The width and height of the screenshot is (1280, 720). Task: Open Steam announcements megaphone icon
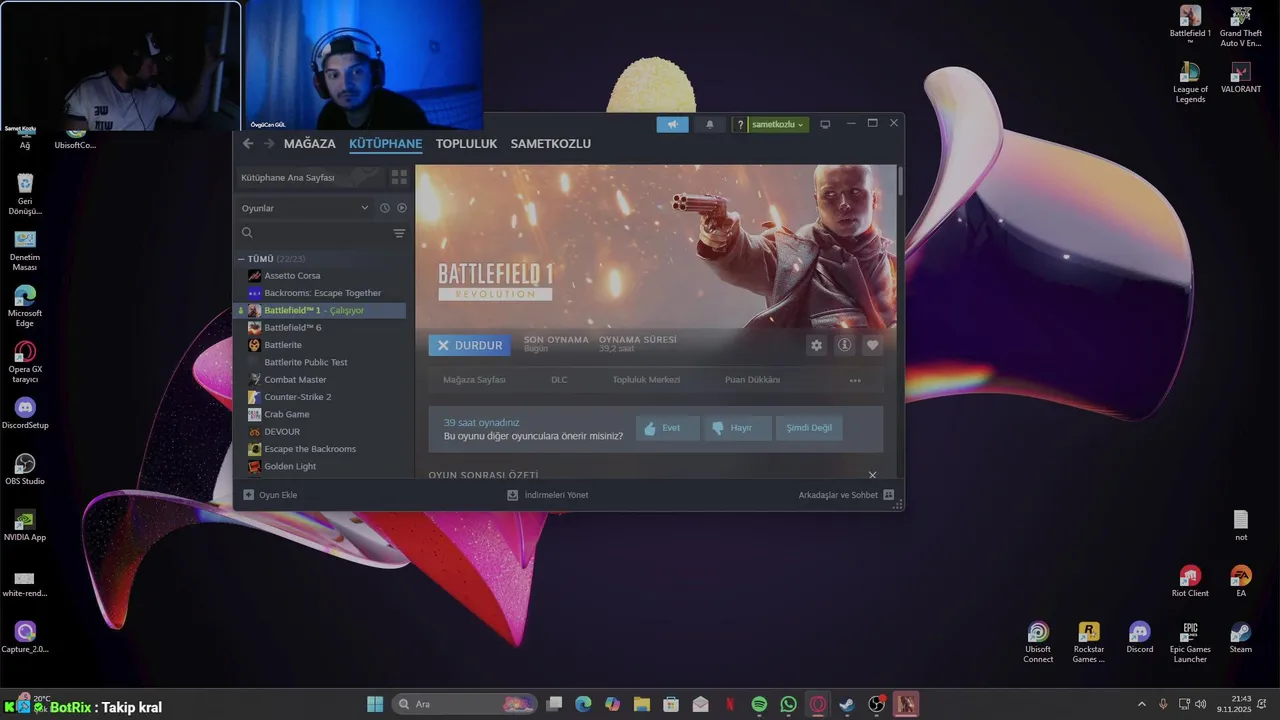(672, 125)
